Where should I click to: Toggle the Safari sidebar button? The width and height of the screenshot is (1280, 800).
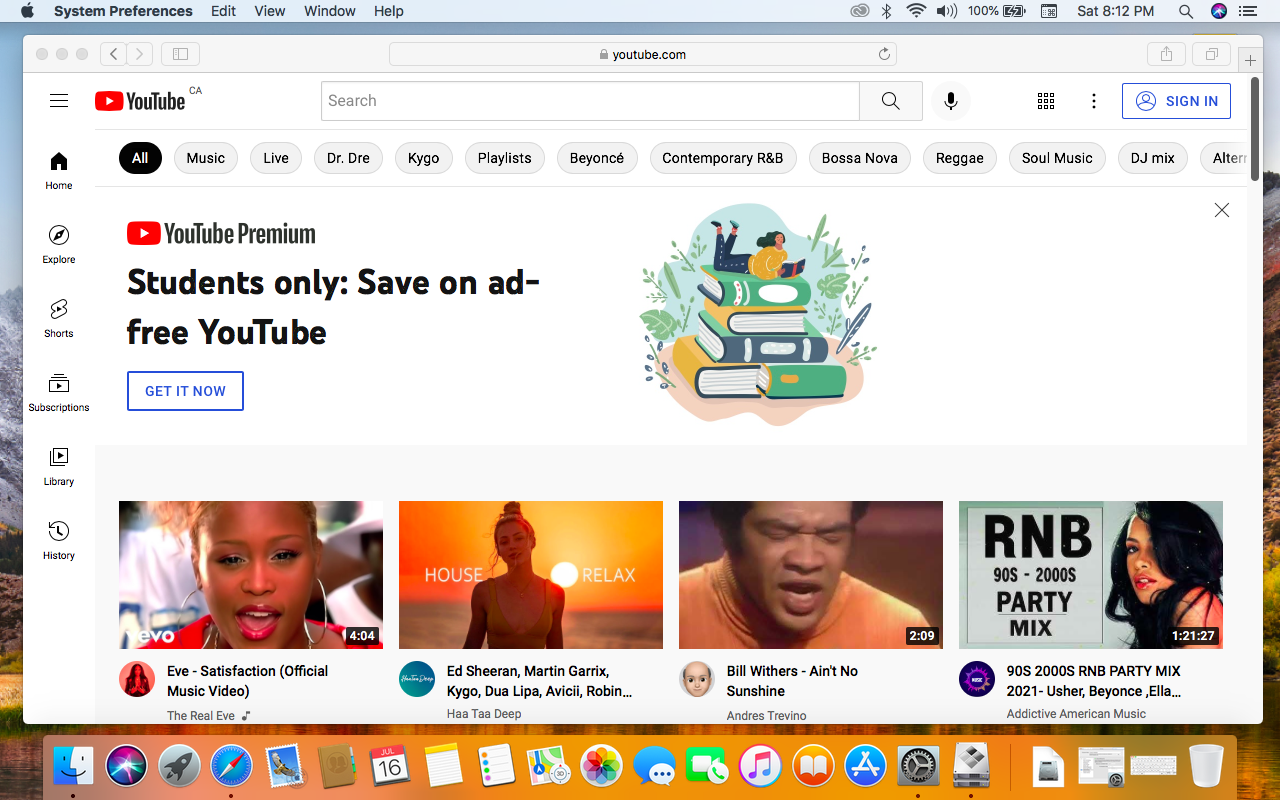[x=180, y=54]
